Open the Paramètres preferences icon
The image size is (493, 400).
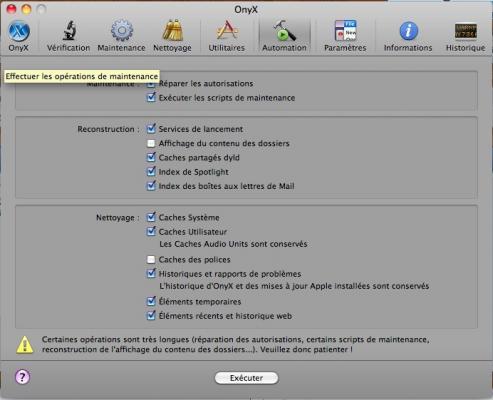(345, 31)
